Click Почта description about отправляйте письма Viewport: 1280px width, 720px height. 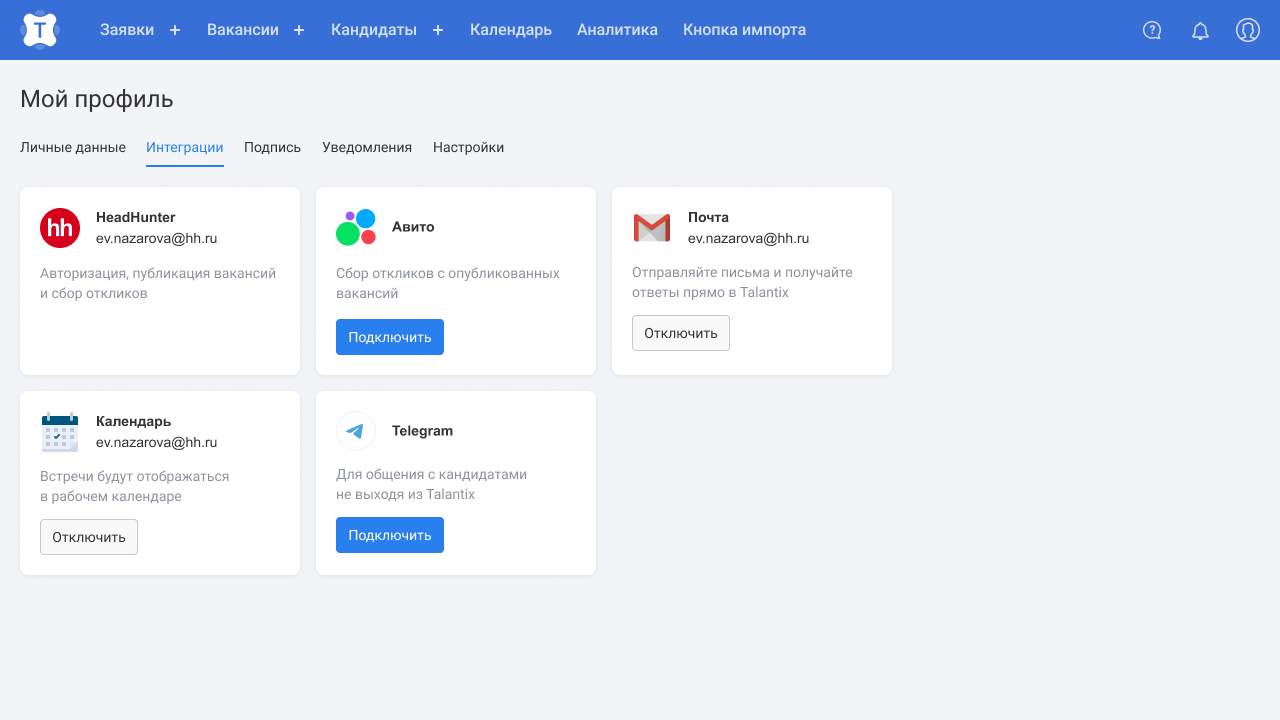coord(742,282)
